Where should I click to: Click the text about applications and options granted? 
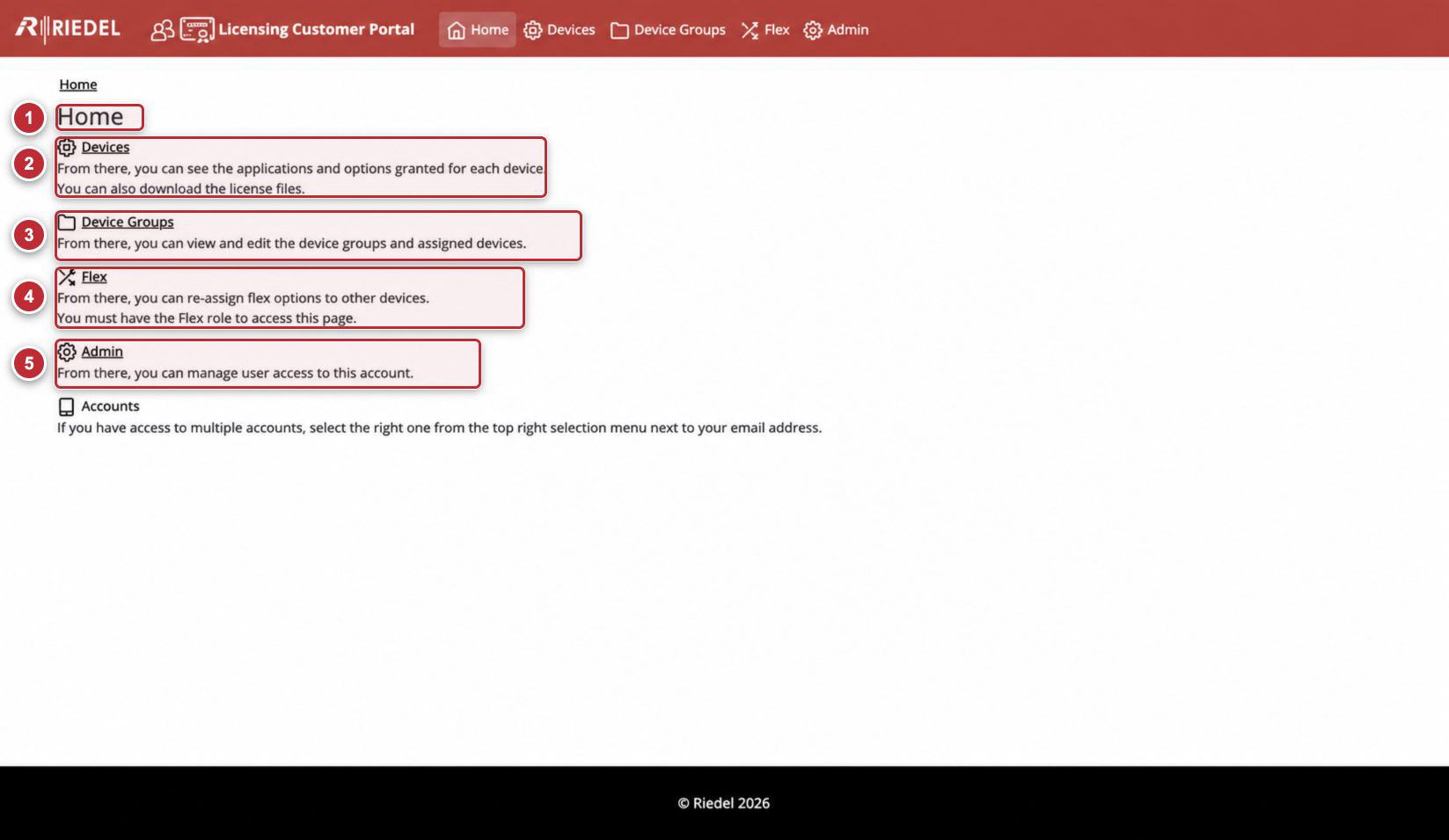click(x=301, y=168)
